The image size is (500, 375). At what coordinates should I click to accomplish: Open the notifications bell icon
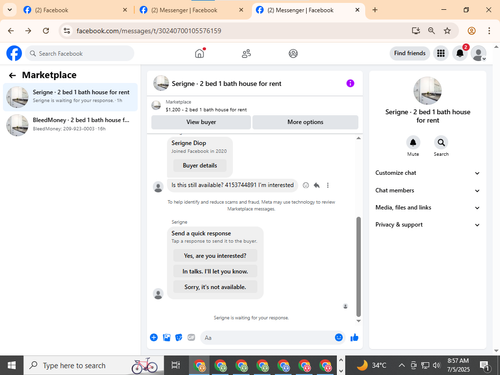click(x=460, y=53)
